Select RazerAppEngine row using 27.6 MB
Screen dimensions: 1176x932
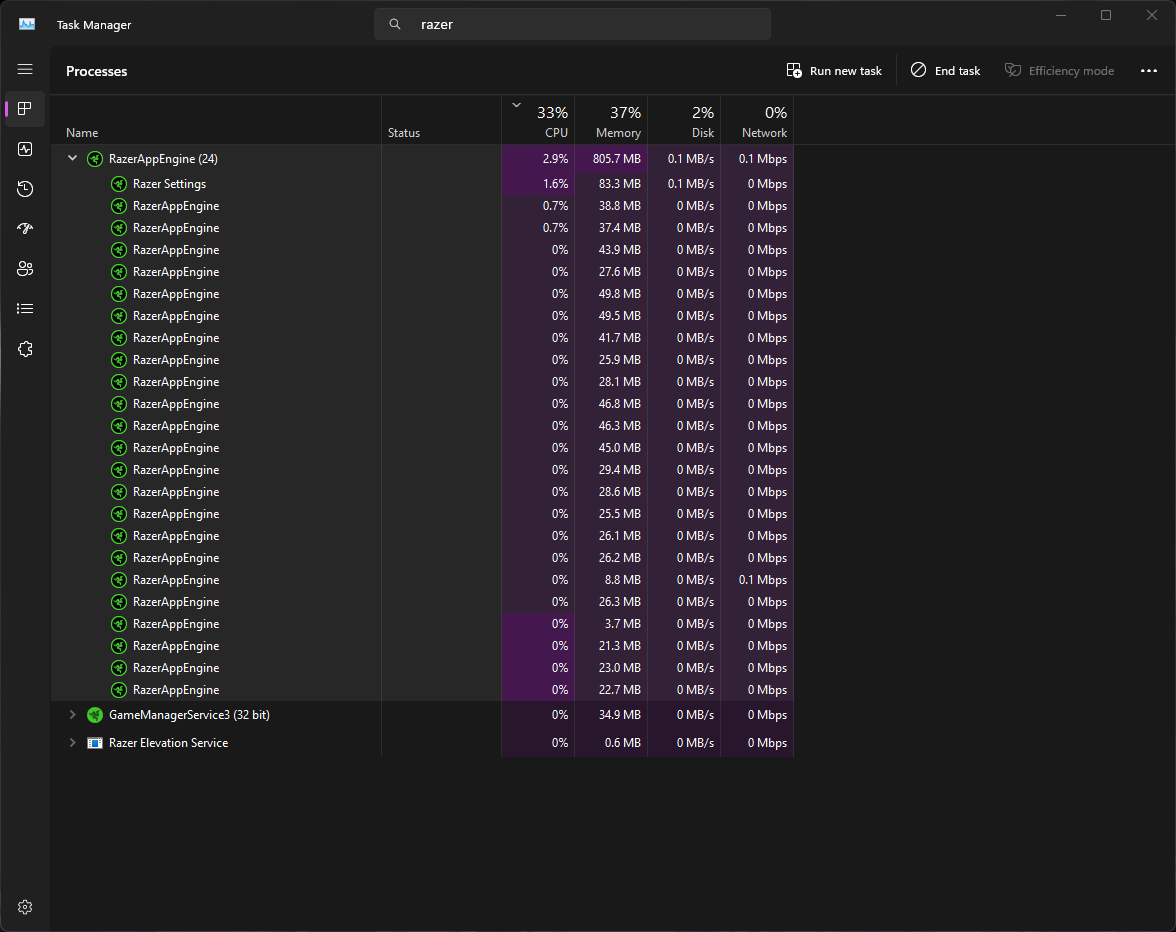click(x=422, y=271)
